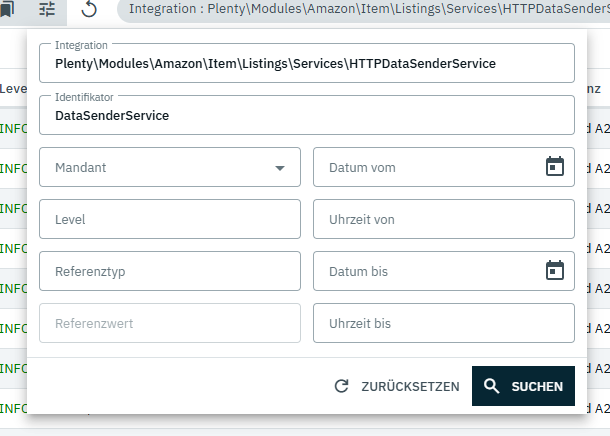Screen dimensions: 610x436
Task: Open calendar picker for Datum vom
Action: [x=555, y=167]
